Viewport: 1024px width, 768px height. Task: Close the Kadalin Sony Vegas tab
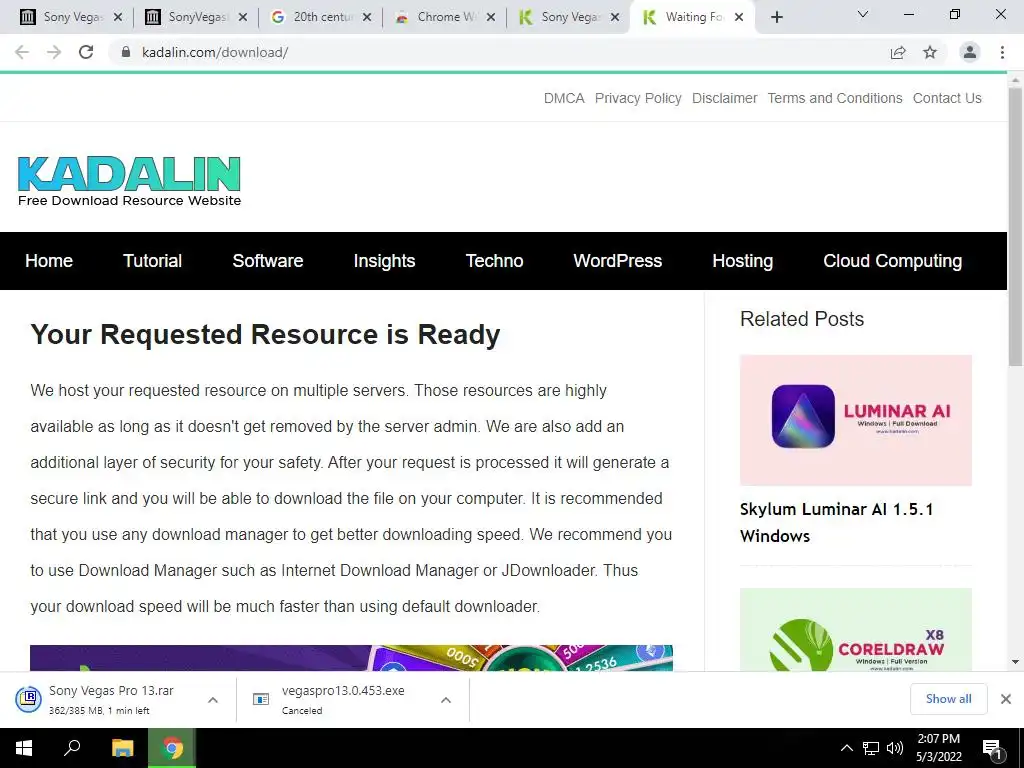pos(615,18)
